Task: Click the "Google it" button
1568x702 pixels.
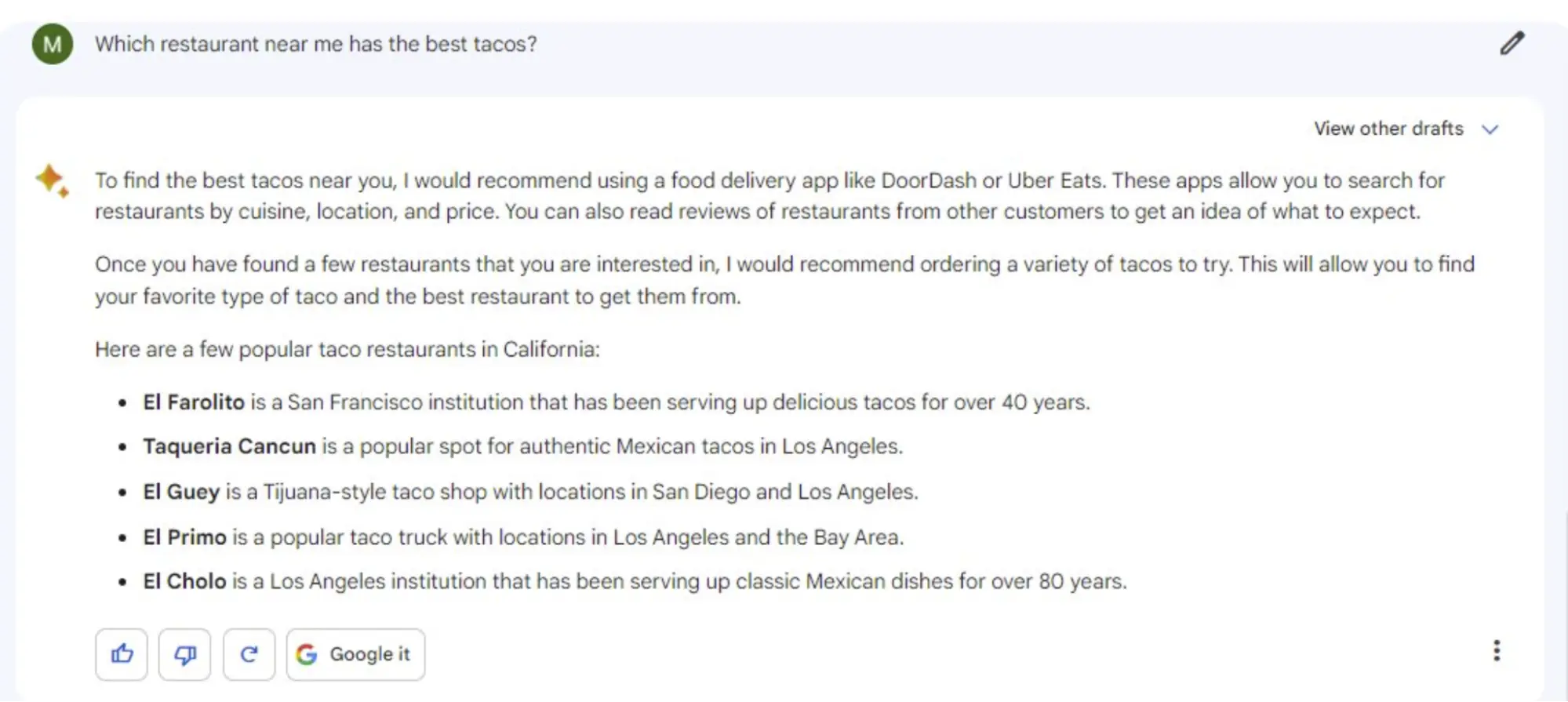Action: tap(355, 653)
